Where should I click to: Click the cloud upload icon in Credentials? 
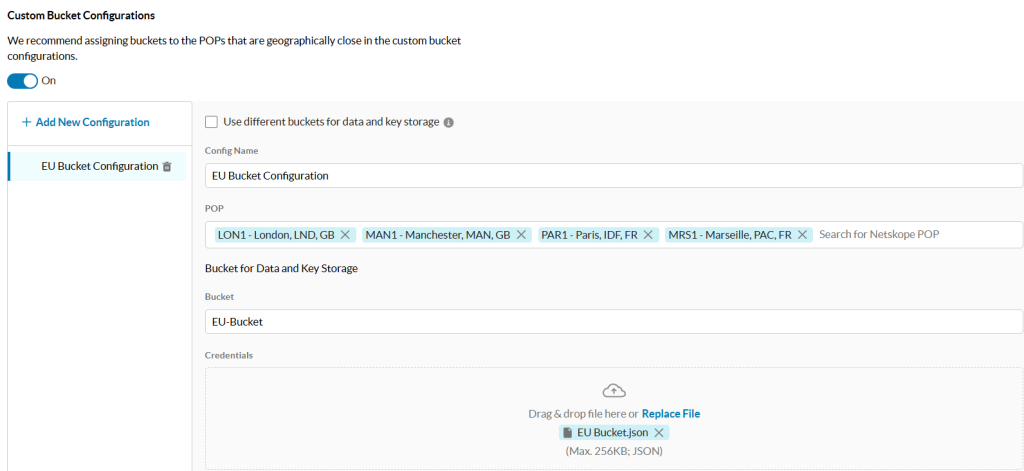point(614,391)
